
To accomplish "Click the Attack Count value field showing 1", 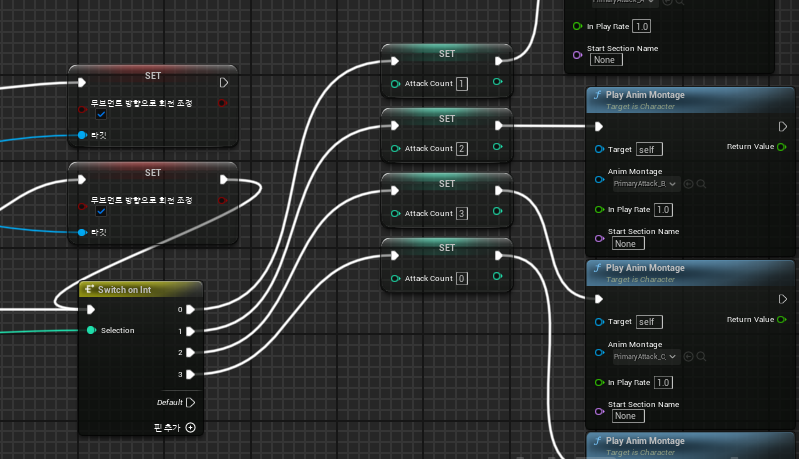I will 462,84.
